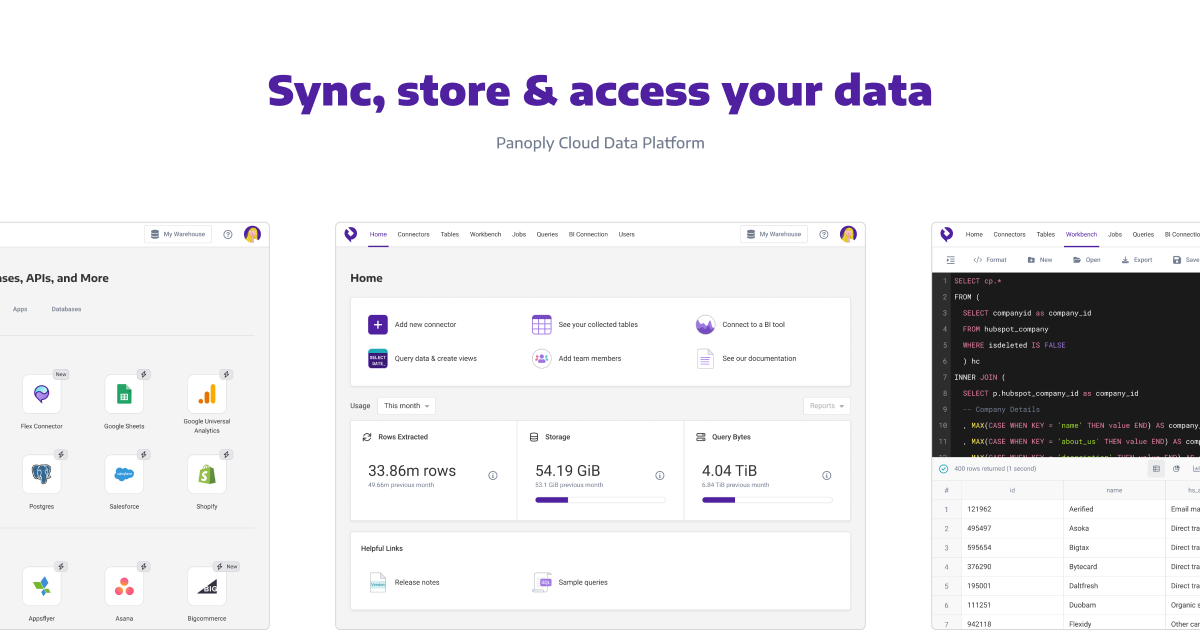1200x630 pixels.
Task: Toggle the Workbench sidebar panel icon
Action: coord(950,260)
